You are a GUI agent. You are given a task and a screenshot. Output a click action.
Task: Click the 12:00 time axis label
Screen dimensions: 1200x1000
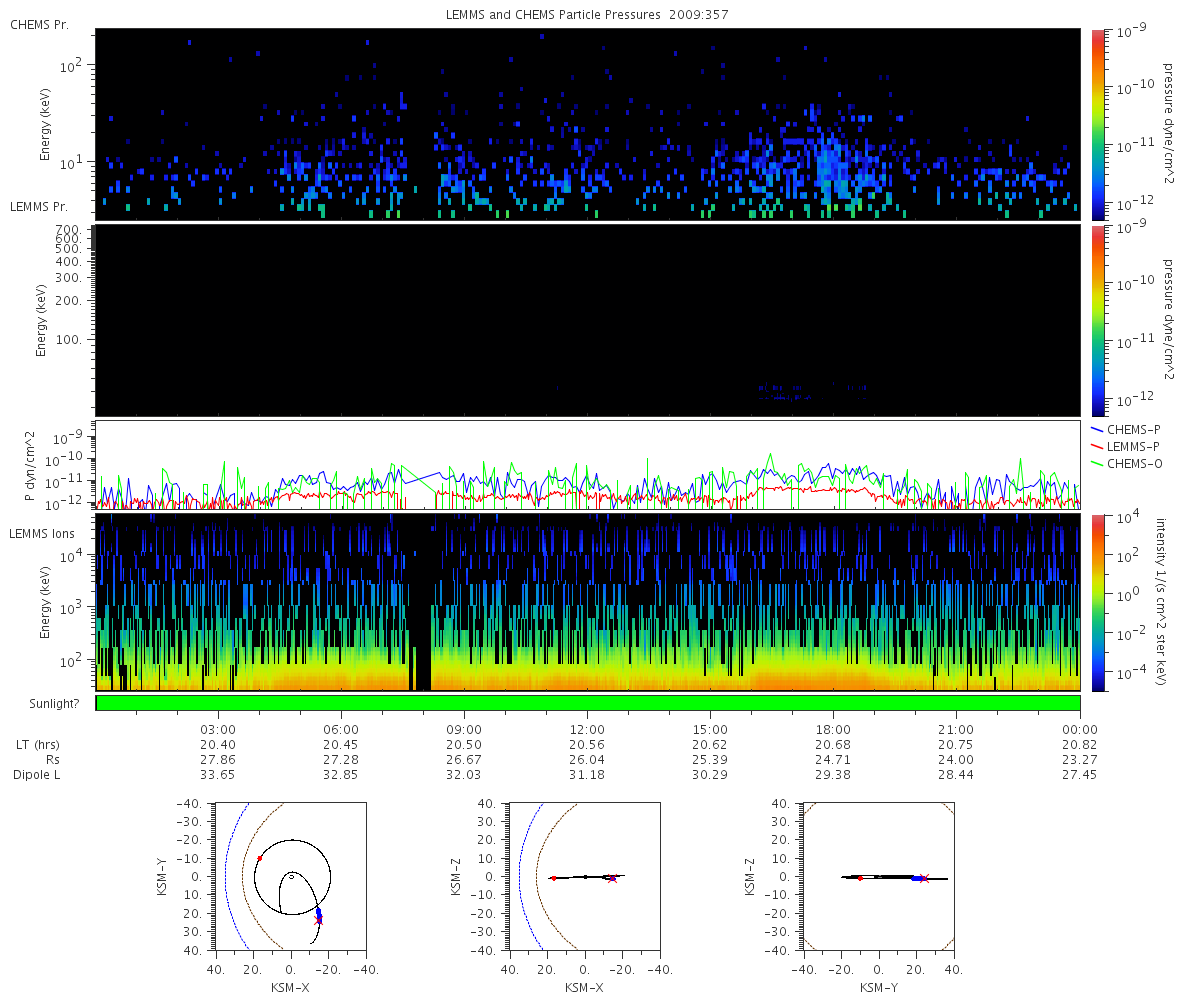(x=587, y=731)
